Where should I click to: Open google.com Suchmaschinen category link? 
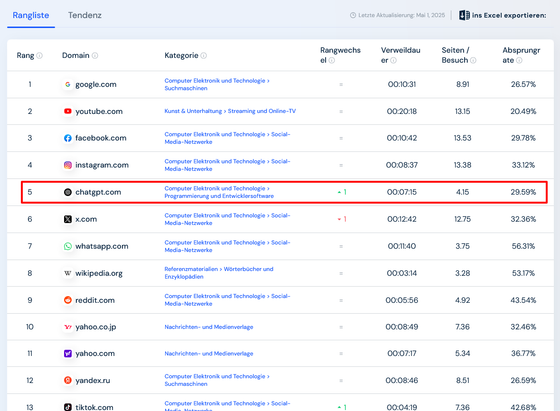pos(217,85)
